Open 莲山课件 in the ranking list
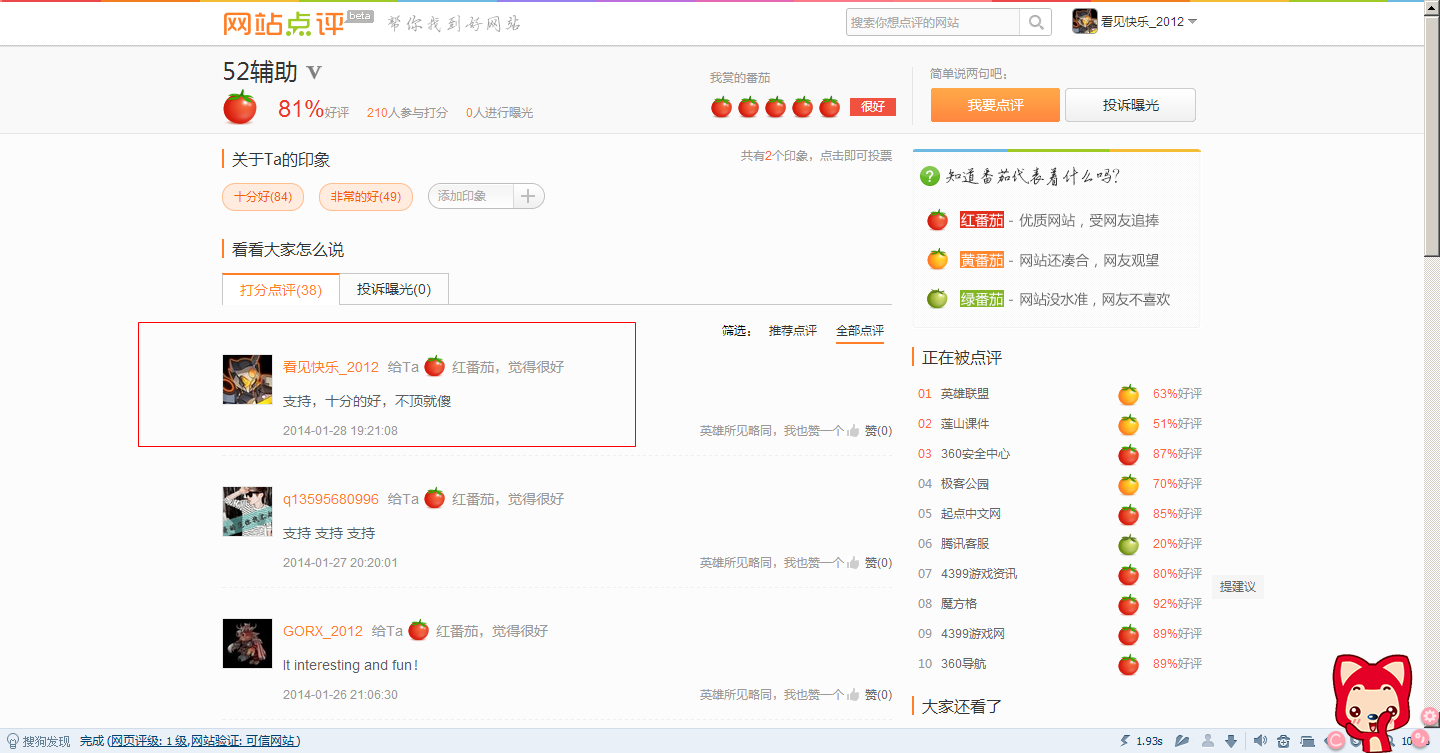 coord(965,424)
